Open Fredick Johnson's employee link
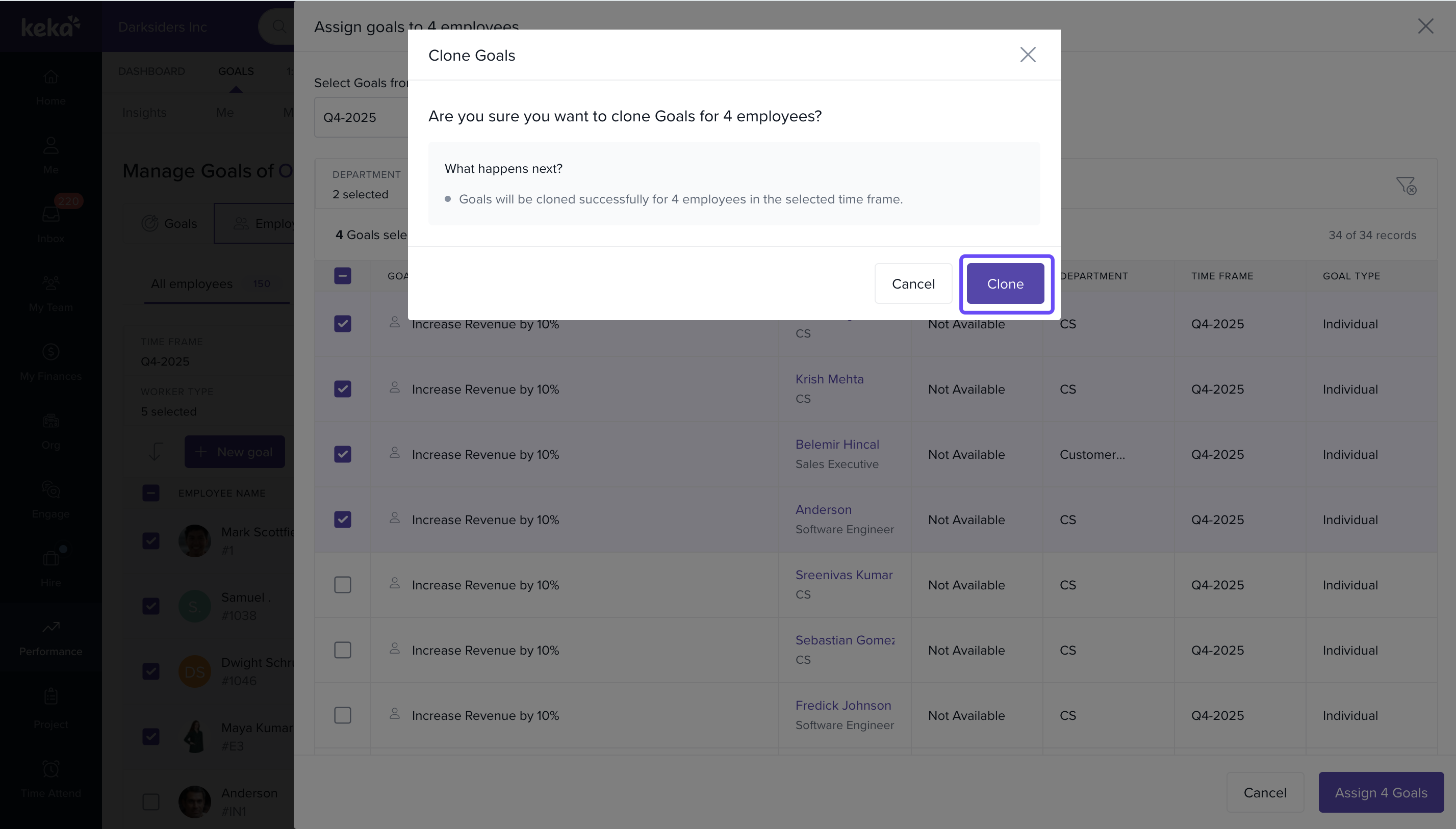Viewport: 1456px width, 829px height. pyautogui.click(x=842, y=705)
